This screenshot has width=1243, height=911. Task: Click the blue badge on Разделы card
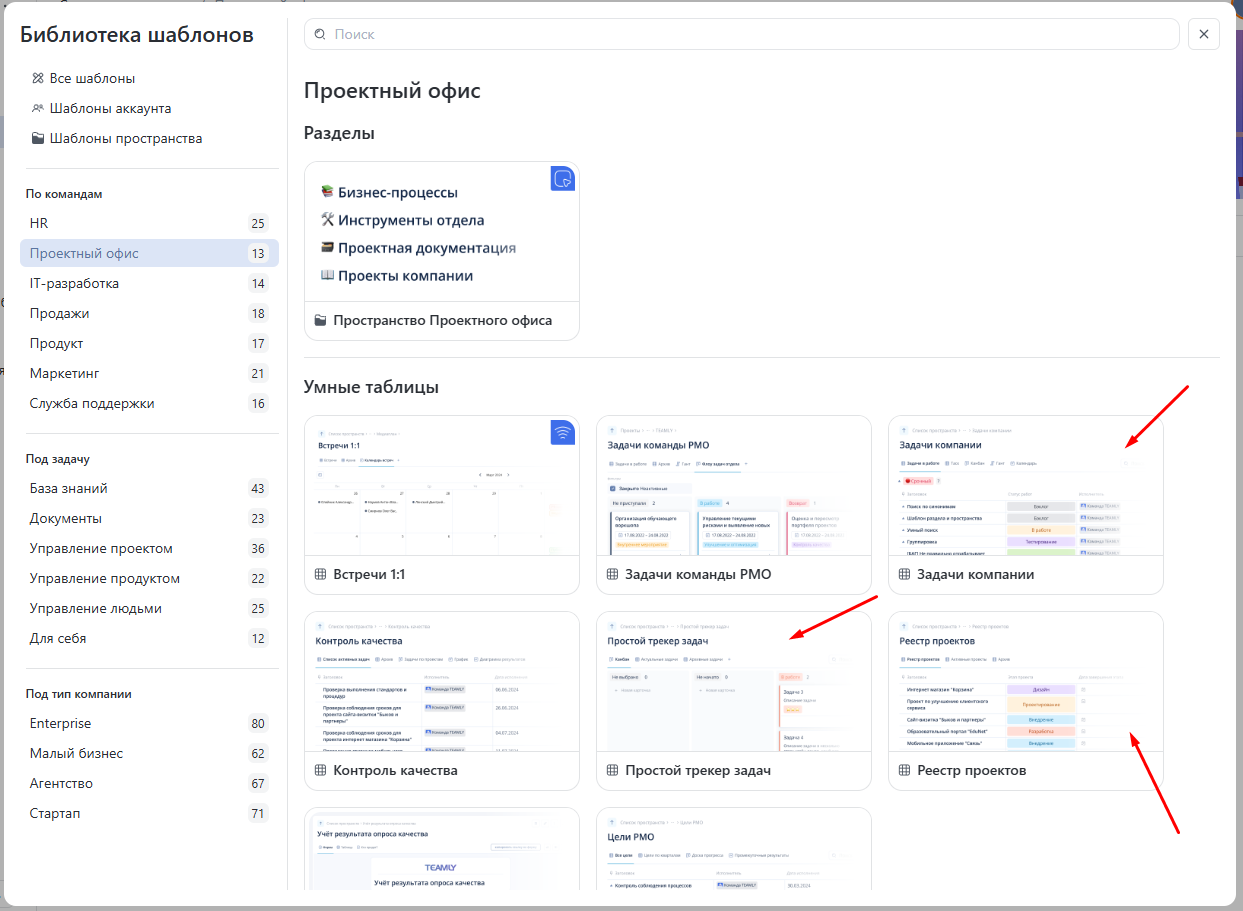tap(564, 178)
